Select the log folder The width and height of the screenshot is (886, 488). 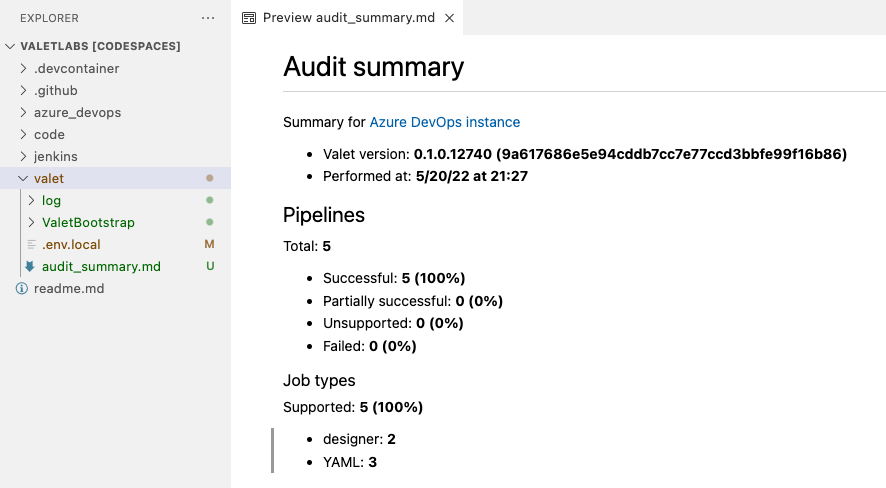pyautogui.click(x=115, y=201)
